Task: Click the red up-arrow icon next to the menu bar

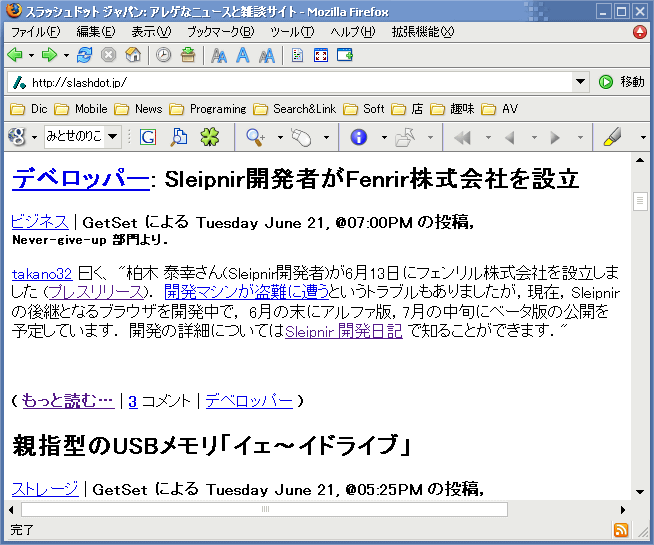Action: 640,32
